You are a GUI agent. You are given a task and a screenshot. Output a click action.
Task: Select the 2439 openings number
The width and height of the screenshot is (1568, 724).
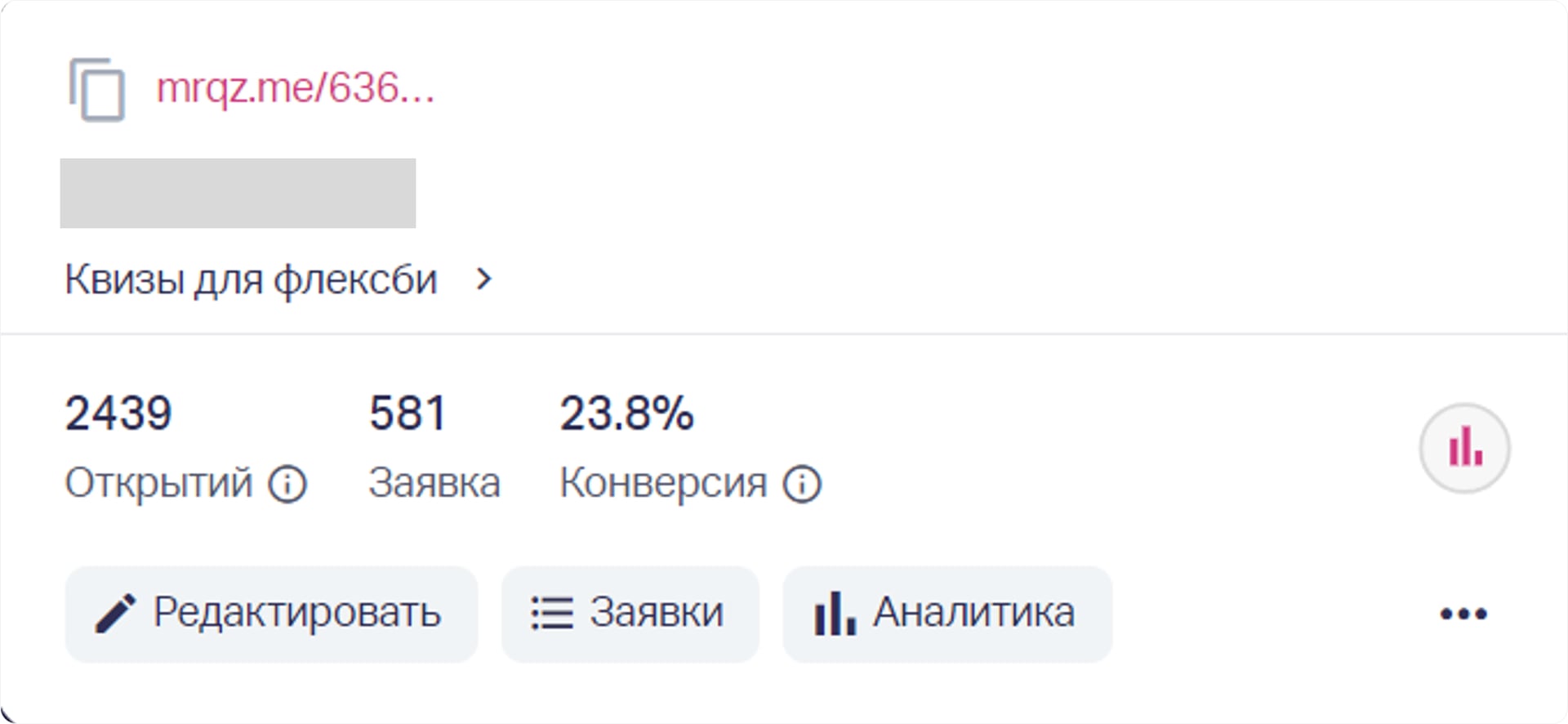[118, 414]
